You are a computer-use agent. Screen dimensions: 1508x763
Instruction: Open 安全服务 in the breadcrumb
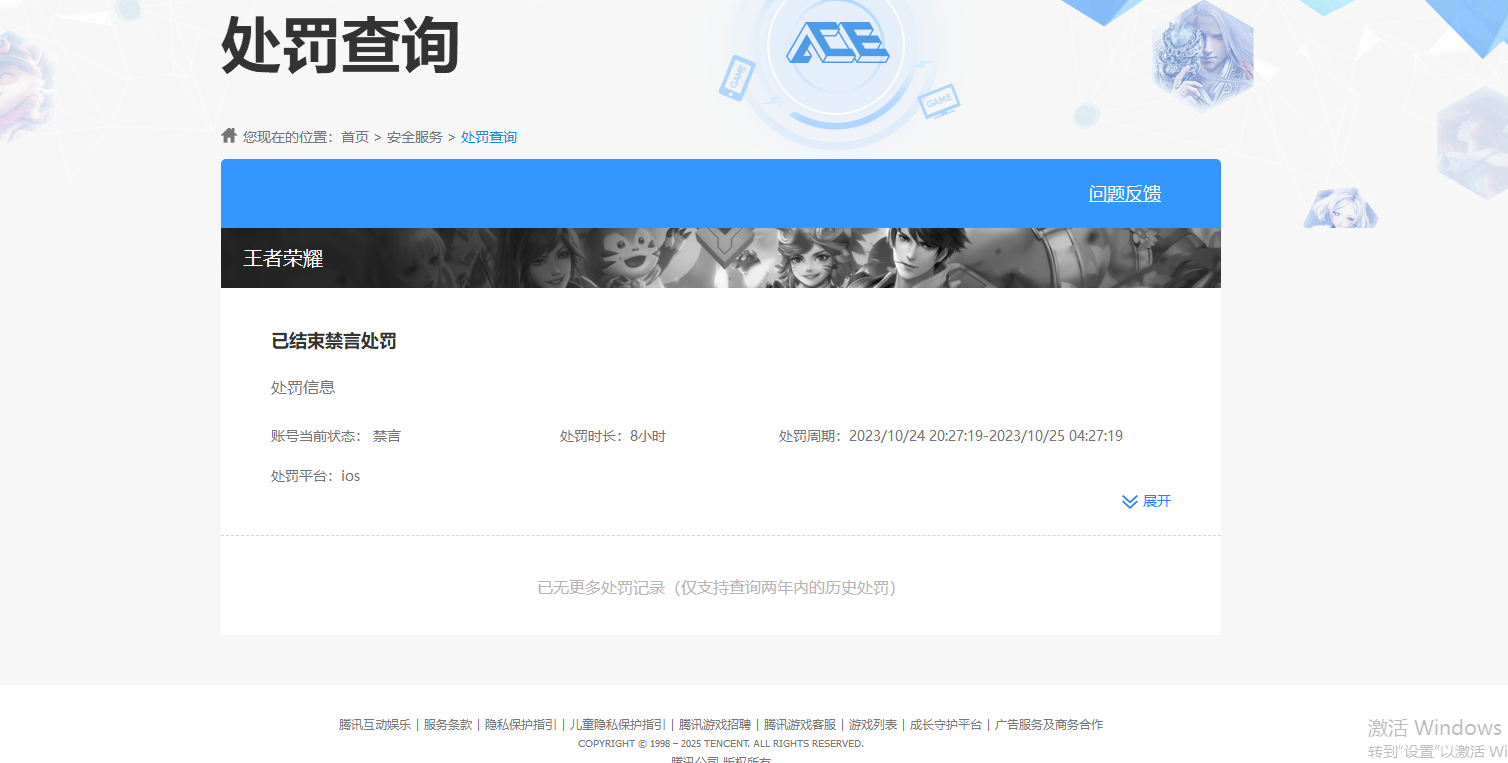(415, 137)
